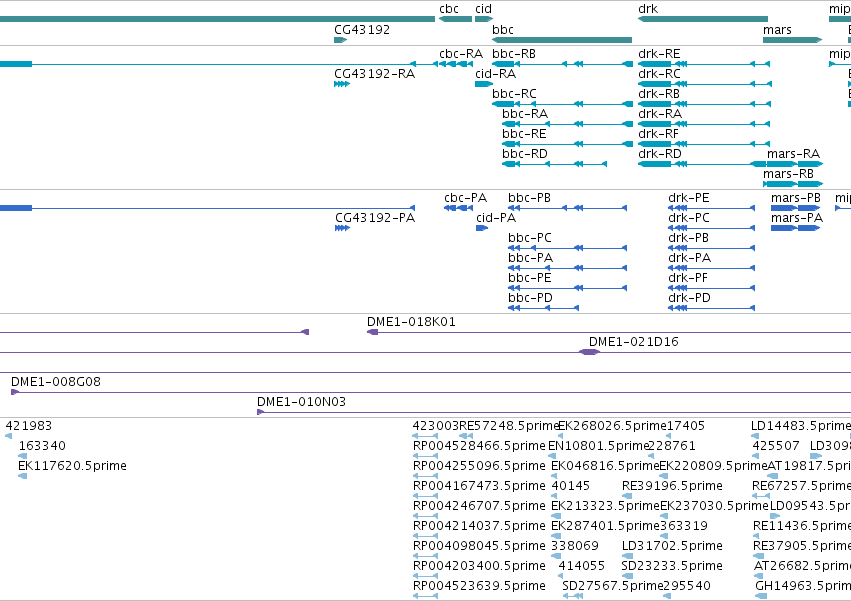
Task: Click the RP004167473.5prime EST label
Action: tap(479, 486)
